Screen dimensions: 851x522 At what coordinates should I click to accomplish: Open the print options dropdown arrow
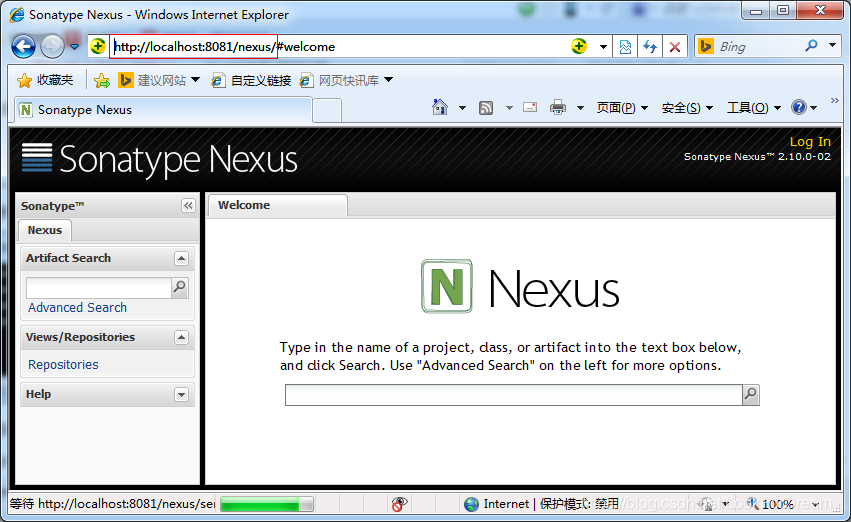point(580,108)
